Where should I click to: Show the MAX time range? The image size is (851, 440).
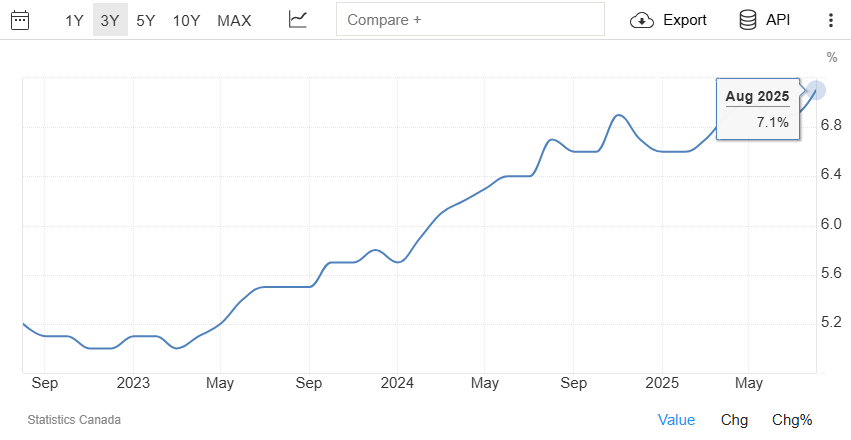(234, 20)
